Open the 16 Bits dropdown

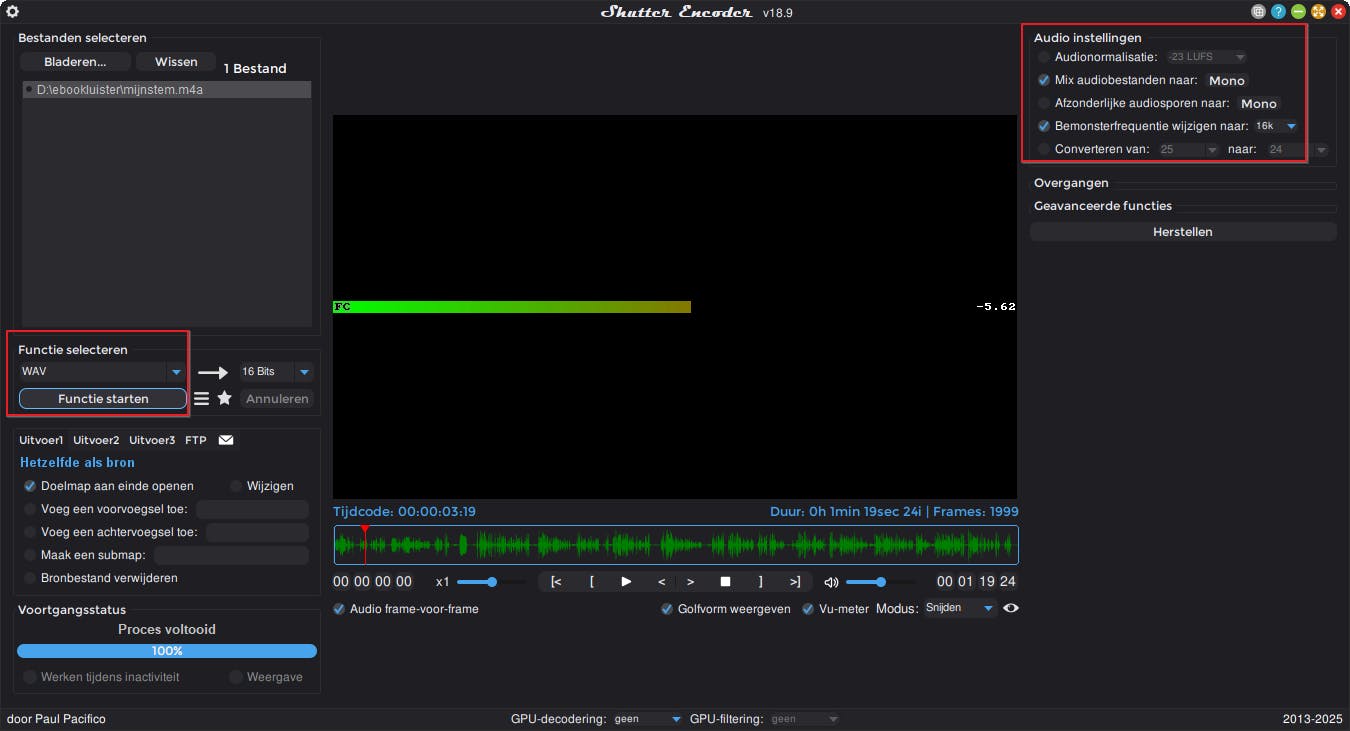276,371
